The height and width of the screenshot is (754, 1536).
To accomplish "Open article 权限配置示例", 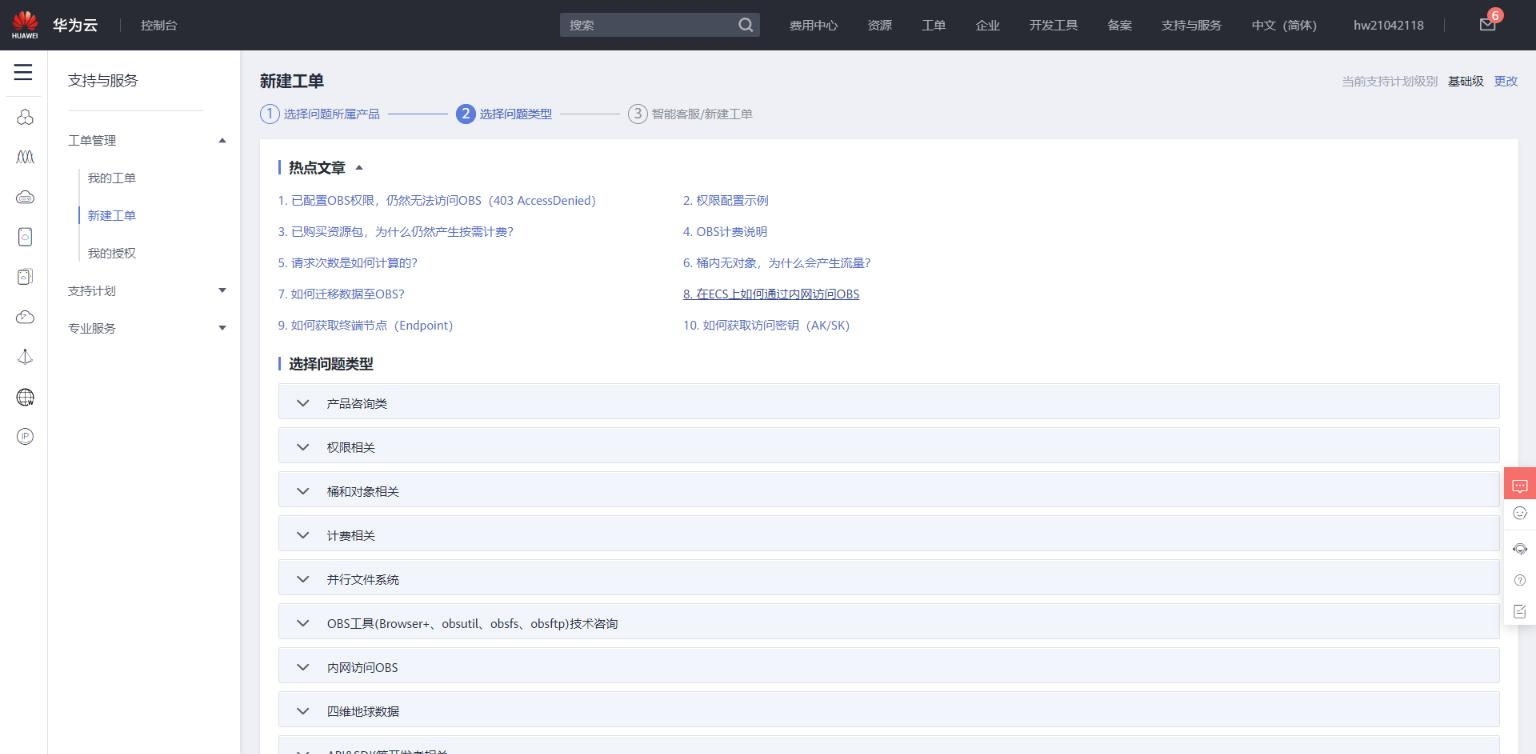I will (x=725, y=201).
